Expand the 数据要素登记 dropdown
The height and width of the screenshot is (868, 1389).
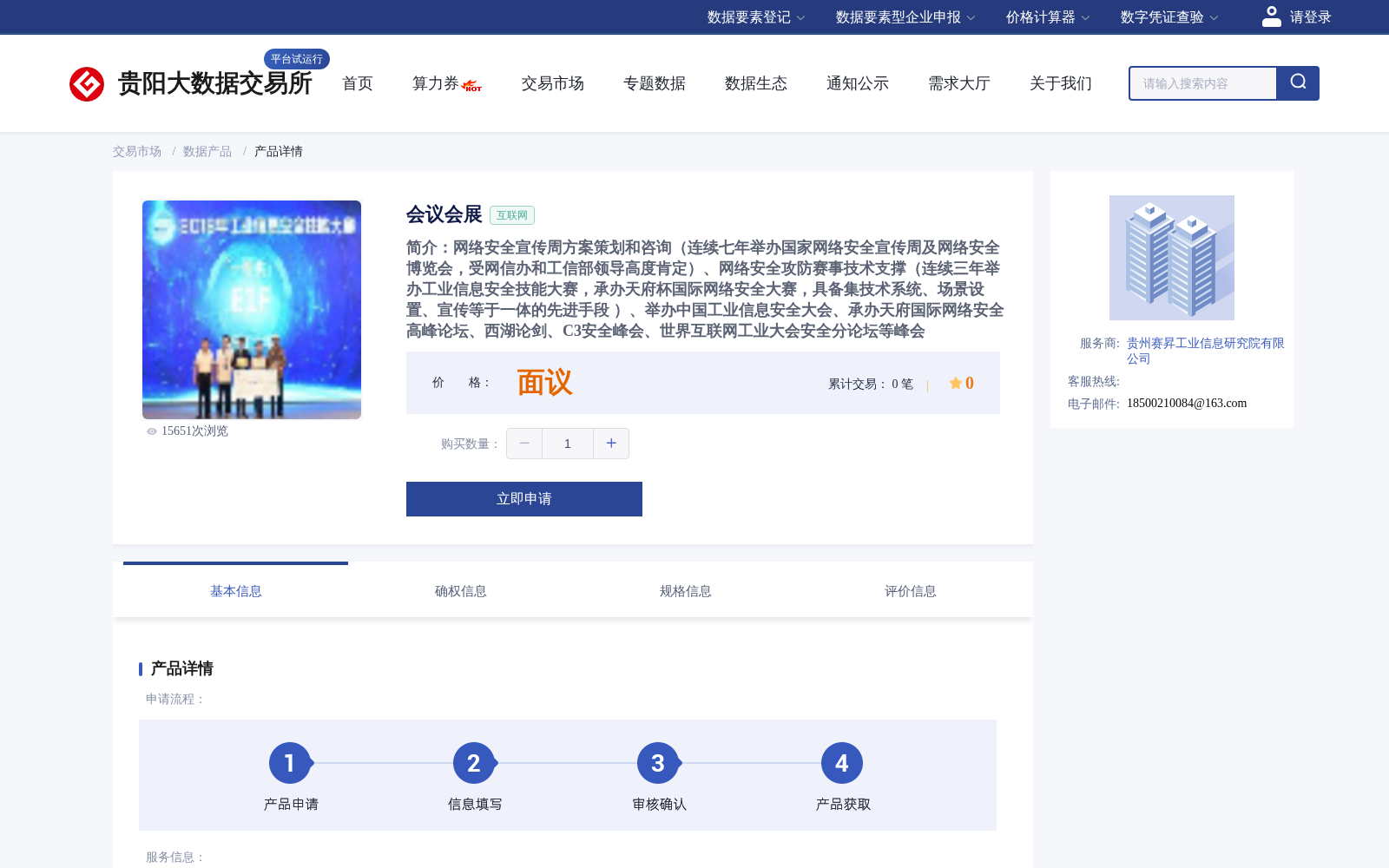(756, 17)
